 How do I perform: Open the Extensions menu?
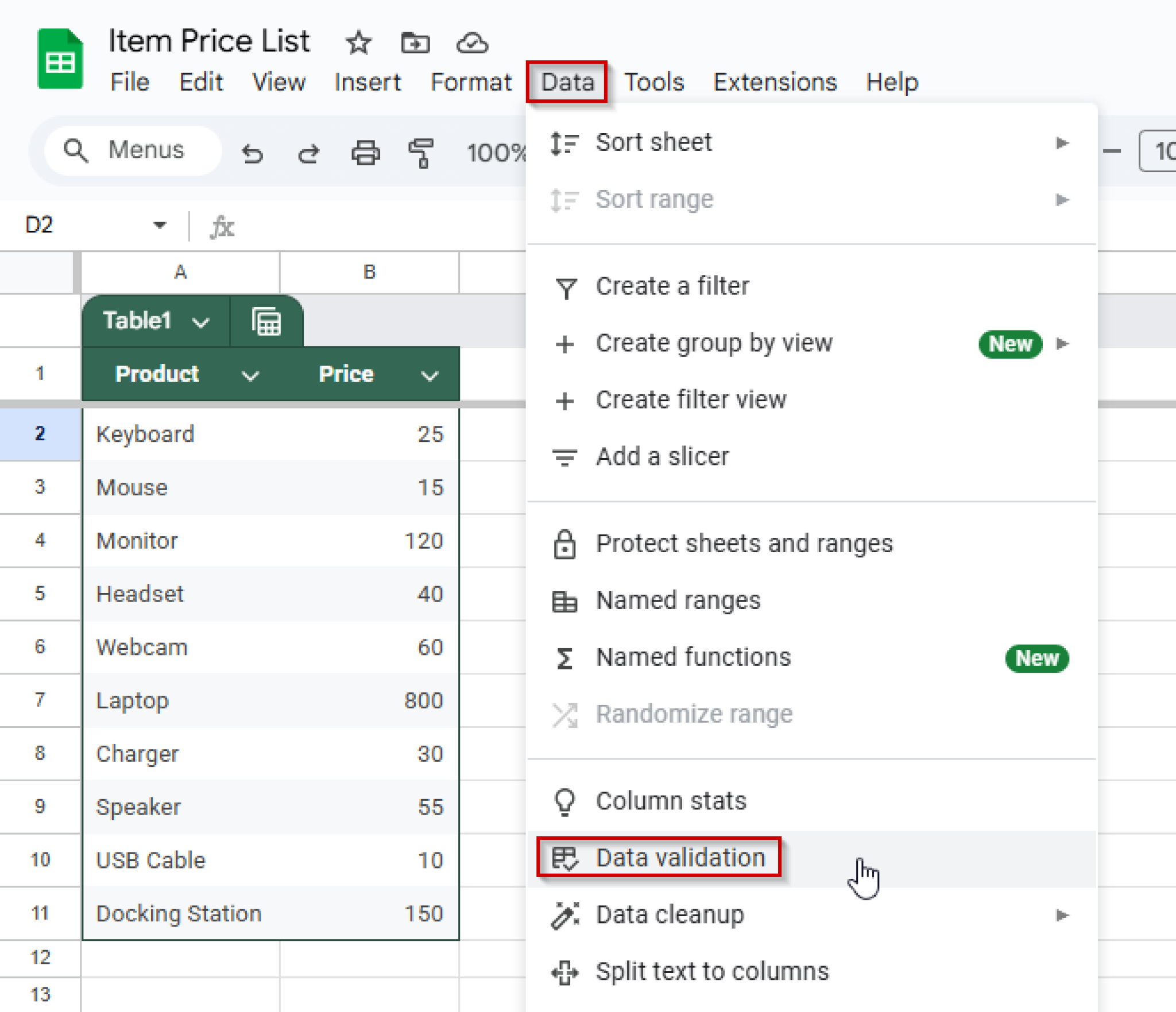[x=775, y=82]
